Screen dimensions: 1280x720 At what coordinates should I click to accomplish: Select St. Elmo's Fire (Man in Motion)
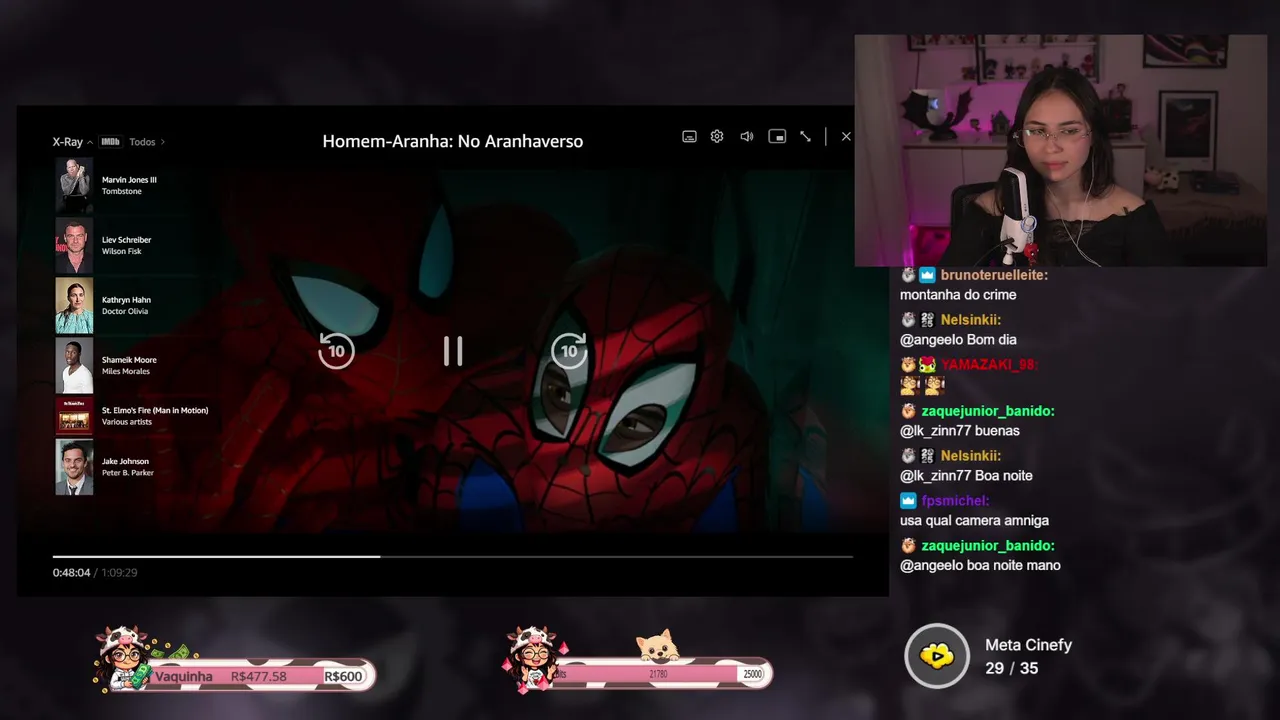click(x=155, y=410)
